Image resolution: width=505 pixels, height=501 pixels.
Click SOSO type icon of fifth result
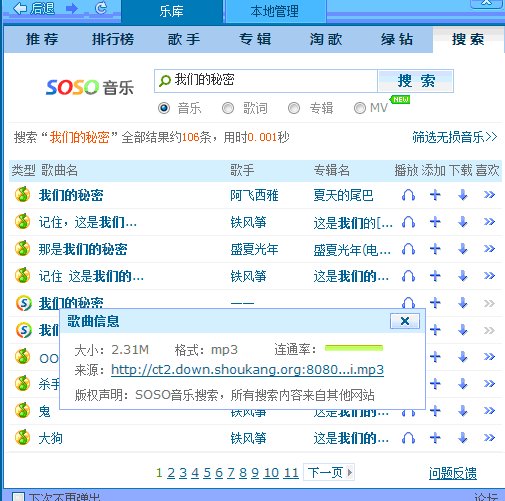click(23, 303)
